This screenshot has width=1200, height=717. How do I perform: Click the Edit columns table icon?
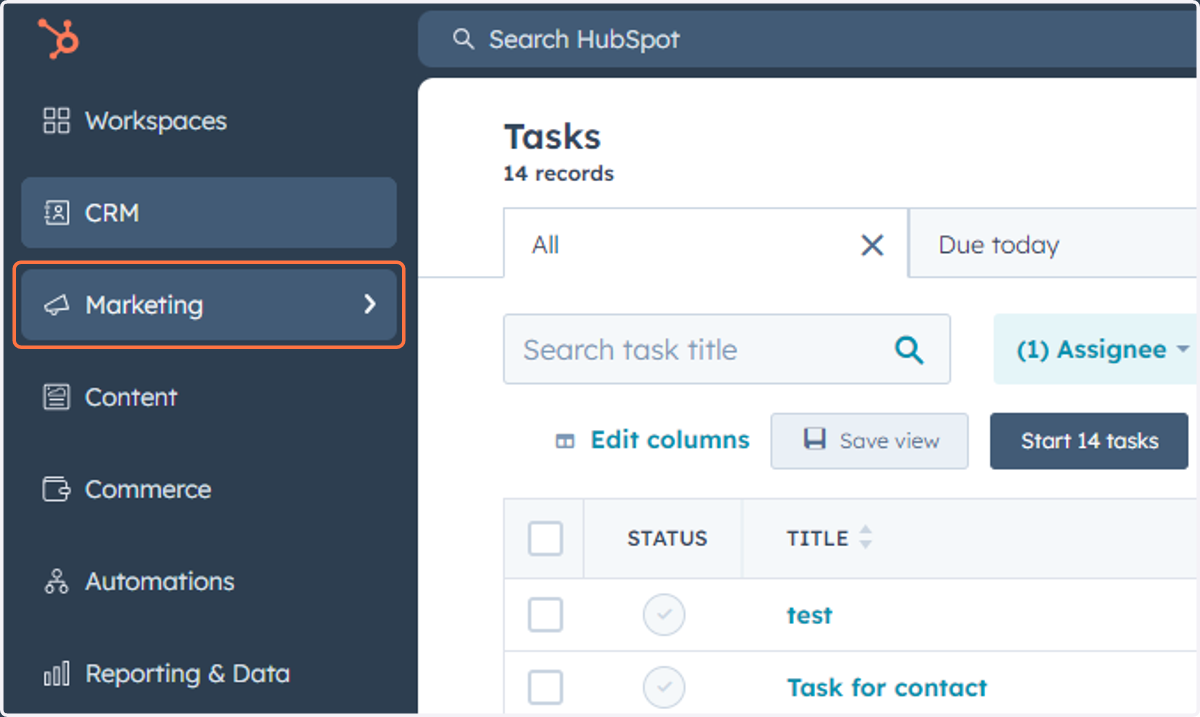coord(565,441)
